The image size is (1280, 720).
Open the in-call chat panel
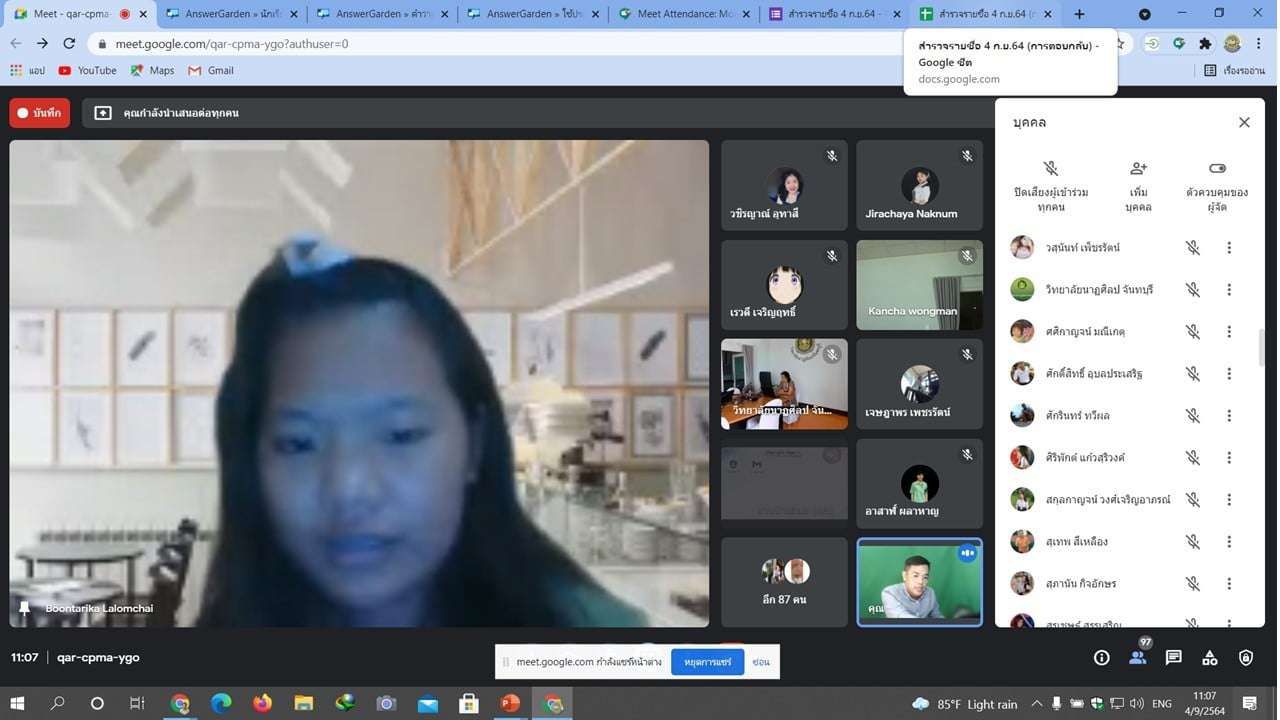pyautogui.click(x=1173, y=657)
